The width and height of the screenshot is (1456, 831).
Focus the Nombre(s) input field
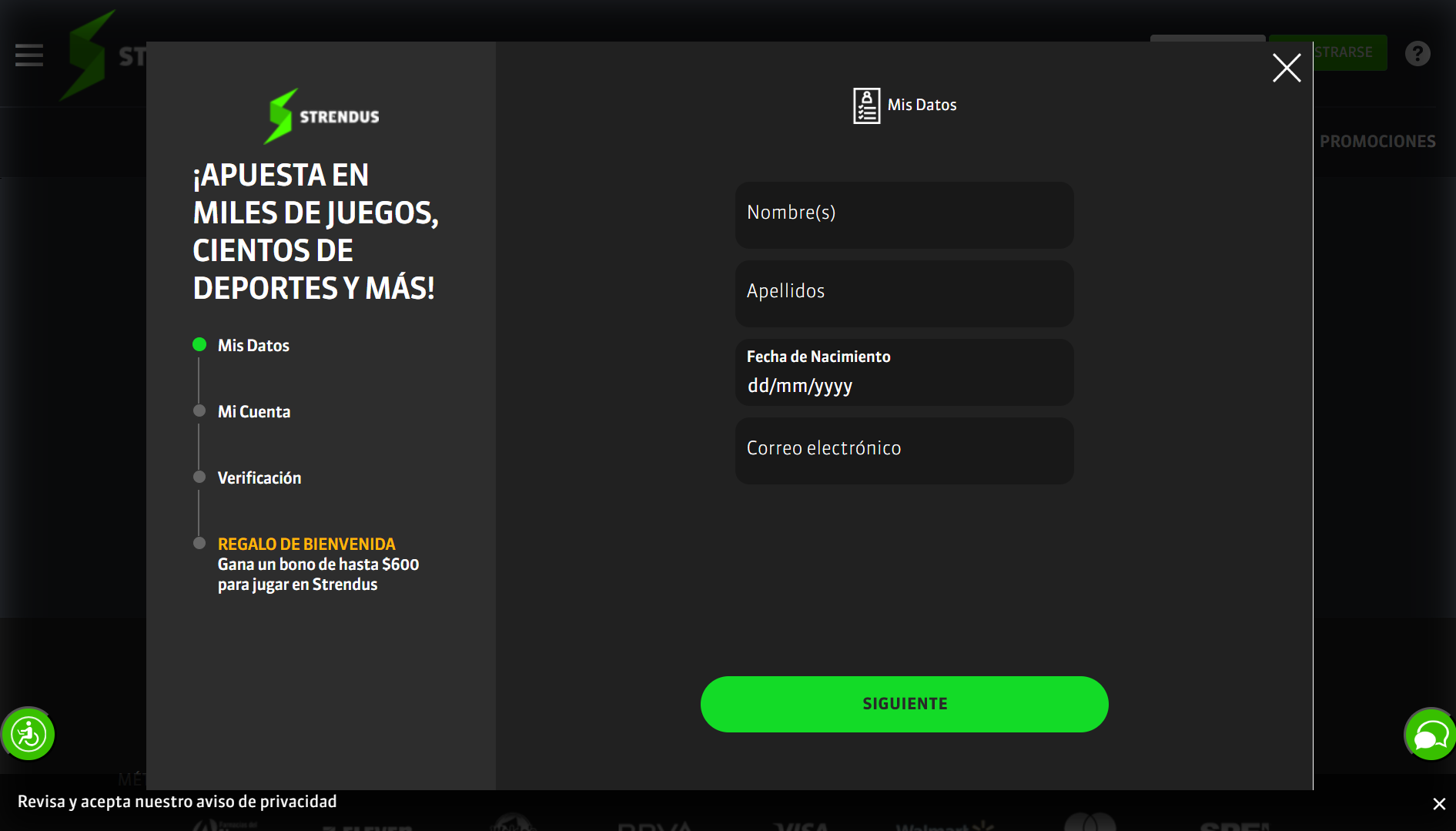point(904,215)
